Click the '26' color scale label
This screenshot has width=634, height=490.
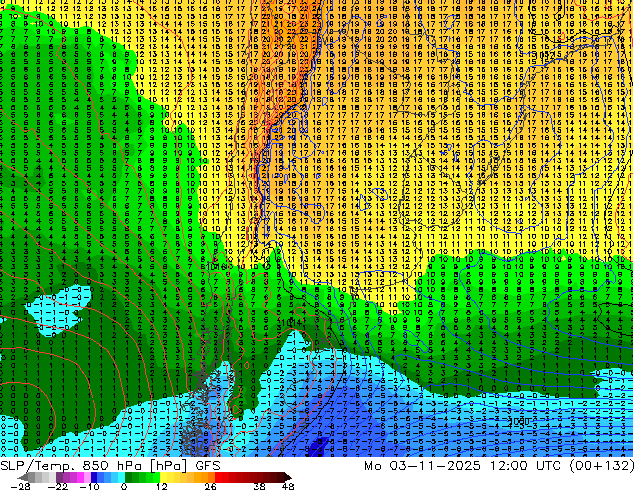click(x=210, y=486)
